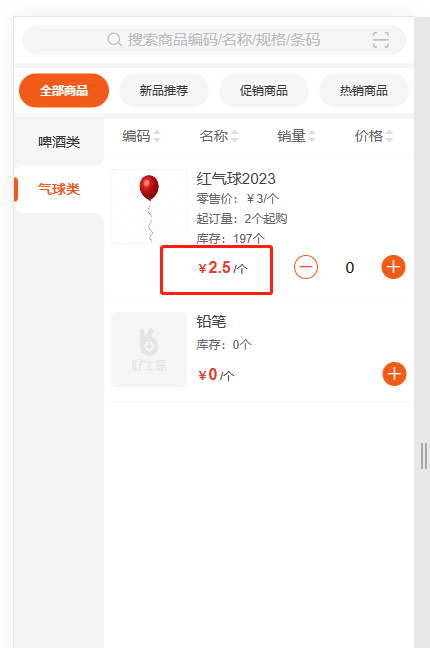Select the 全部商品 tab

[64, 91]
